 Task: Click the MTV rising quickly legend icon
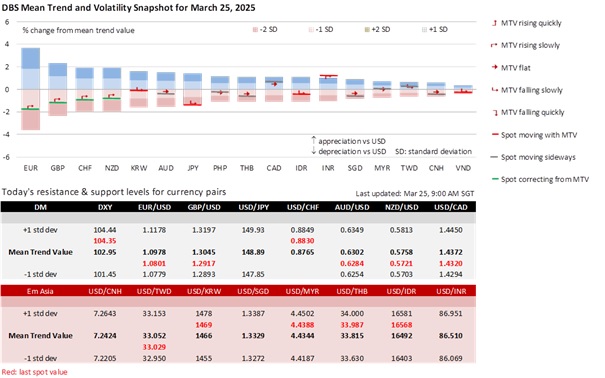[x=495, y=23]
